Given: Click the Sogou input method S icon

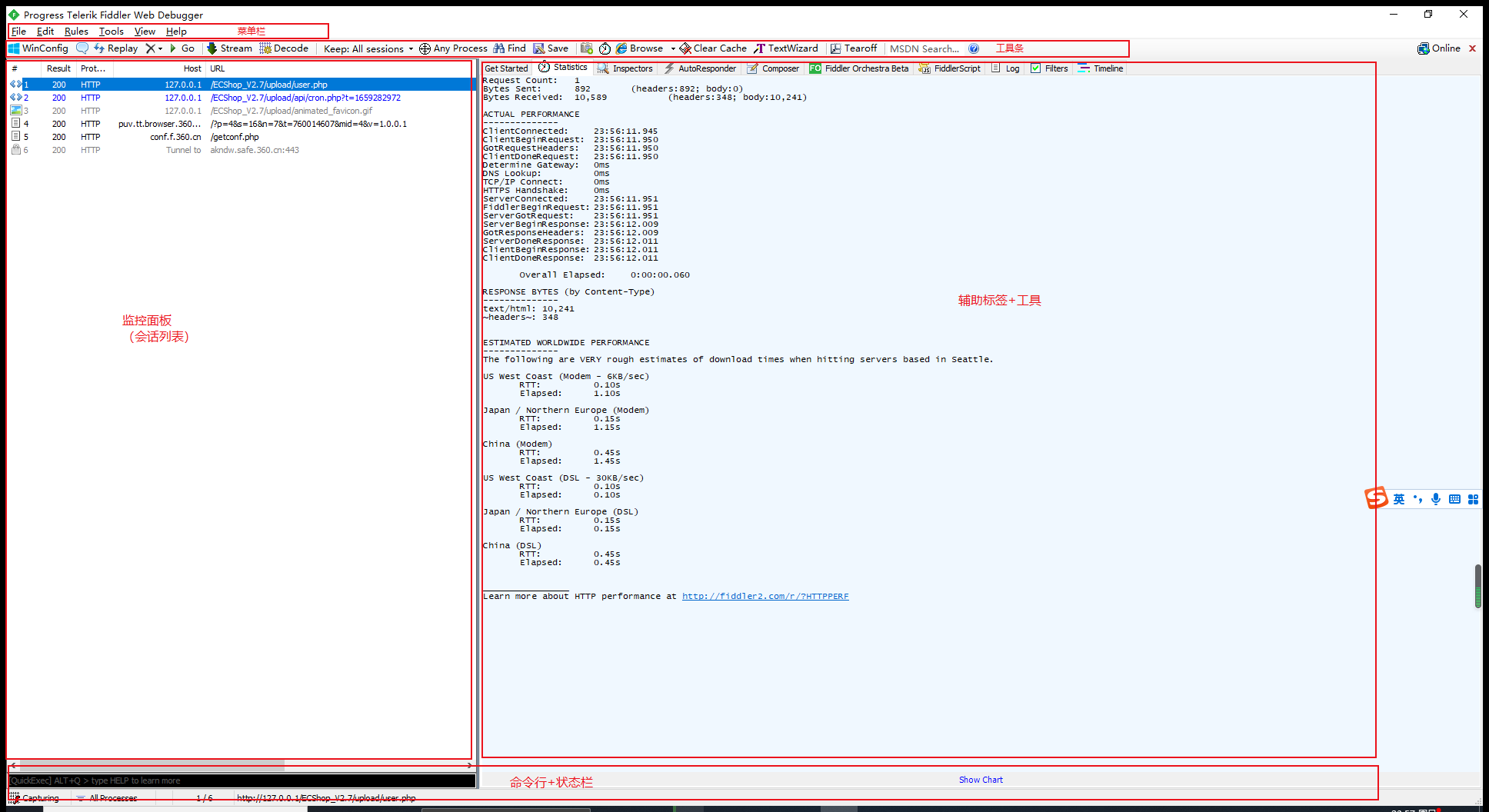Looking at the screenshot, I should 1377,498.
